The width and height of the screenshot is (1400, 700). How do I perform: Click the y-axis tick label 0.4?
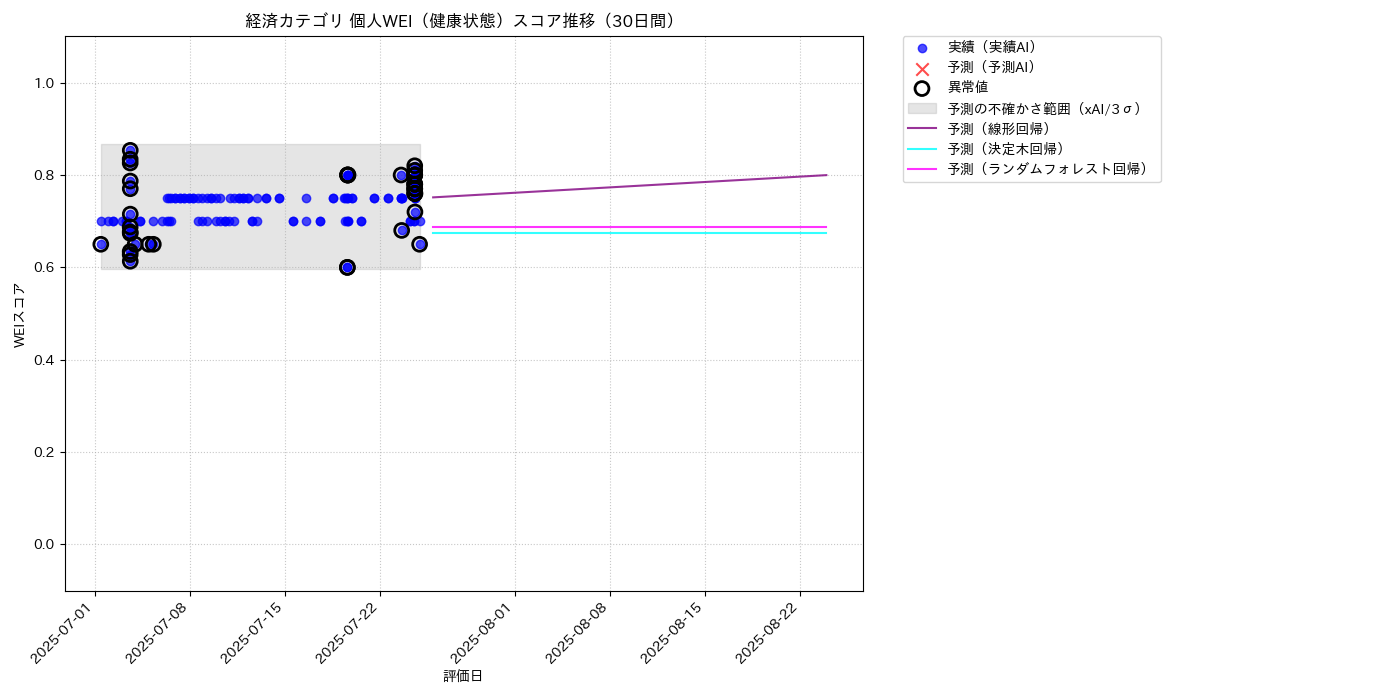[46, 360]
